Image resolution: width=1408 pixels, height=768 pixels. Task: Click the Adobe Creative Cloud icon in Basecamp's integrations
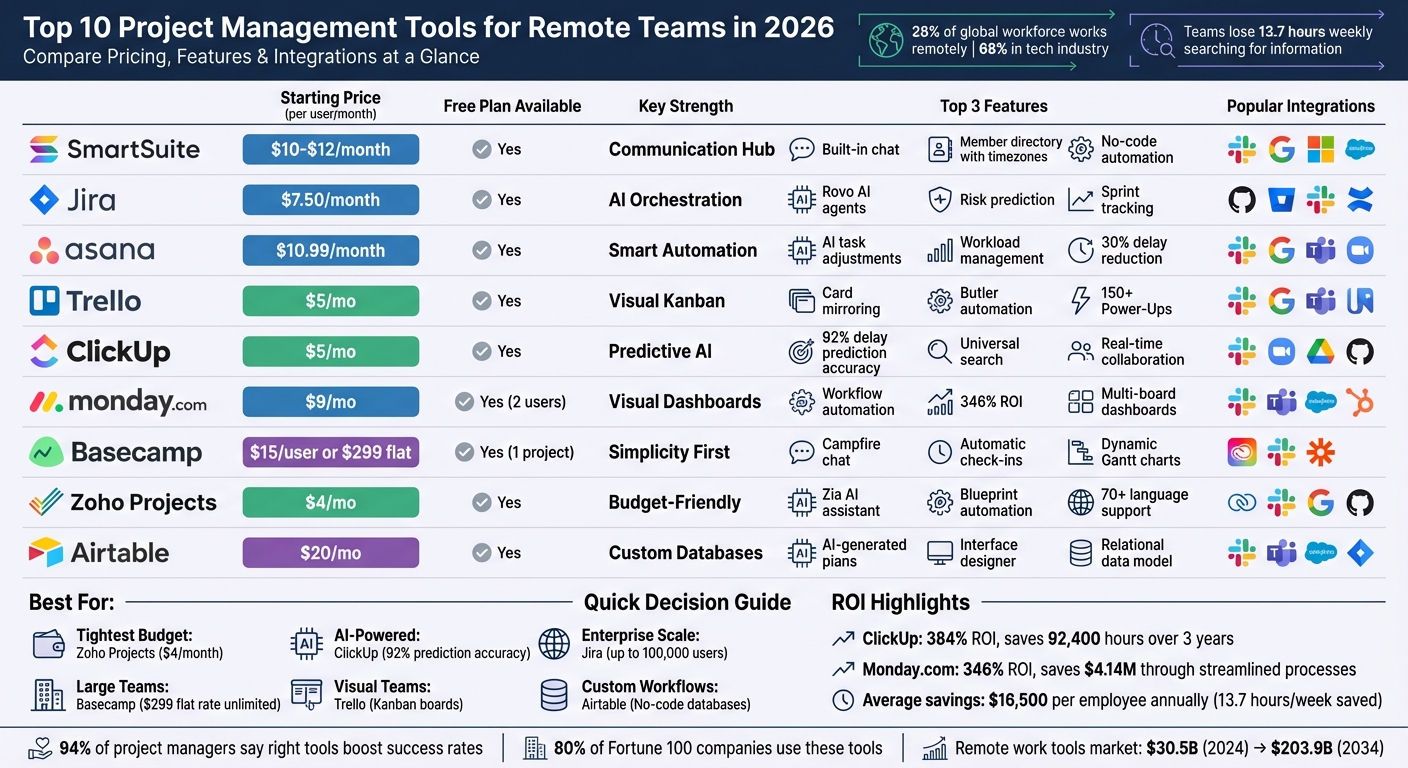pos(1242,452)
